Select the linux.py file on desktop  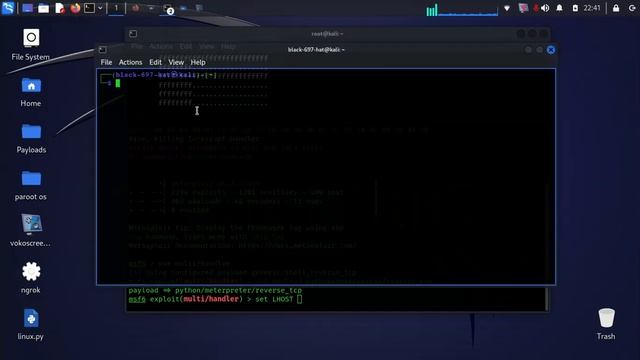point(31,324)
